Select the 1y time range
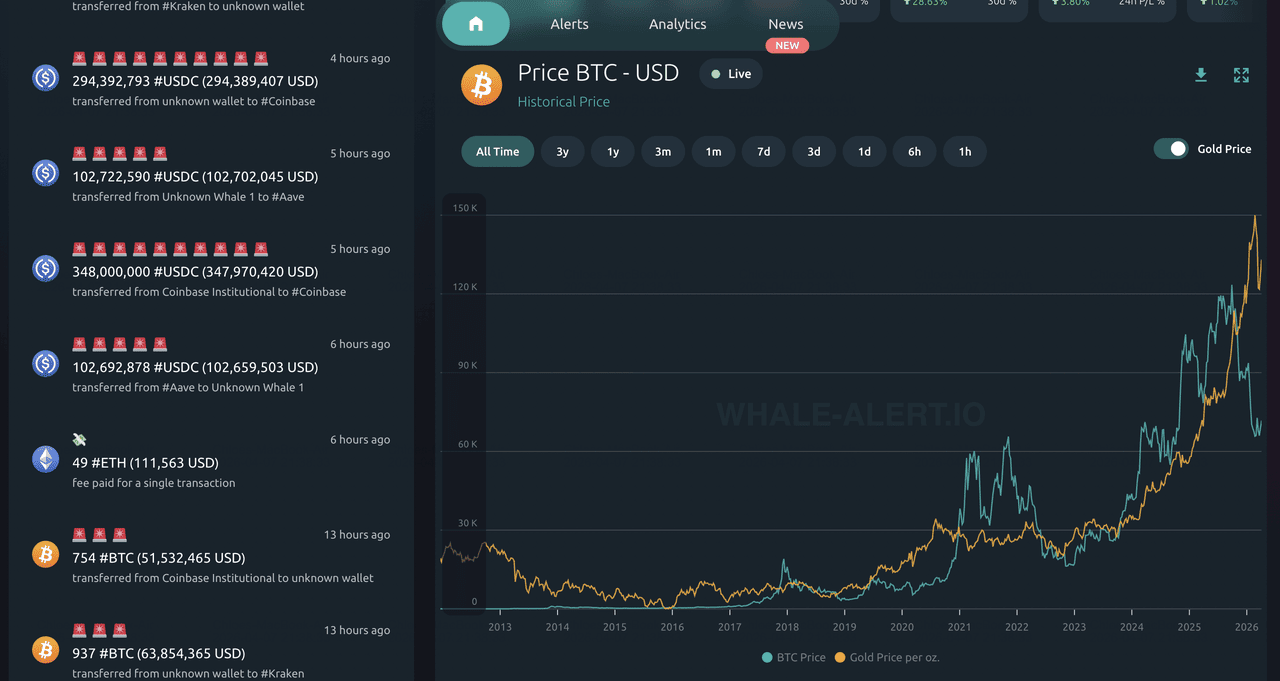Screen dimensions: 1280x681 pos(613,152)
